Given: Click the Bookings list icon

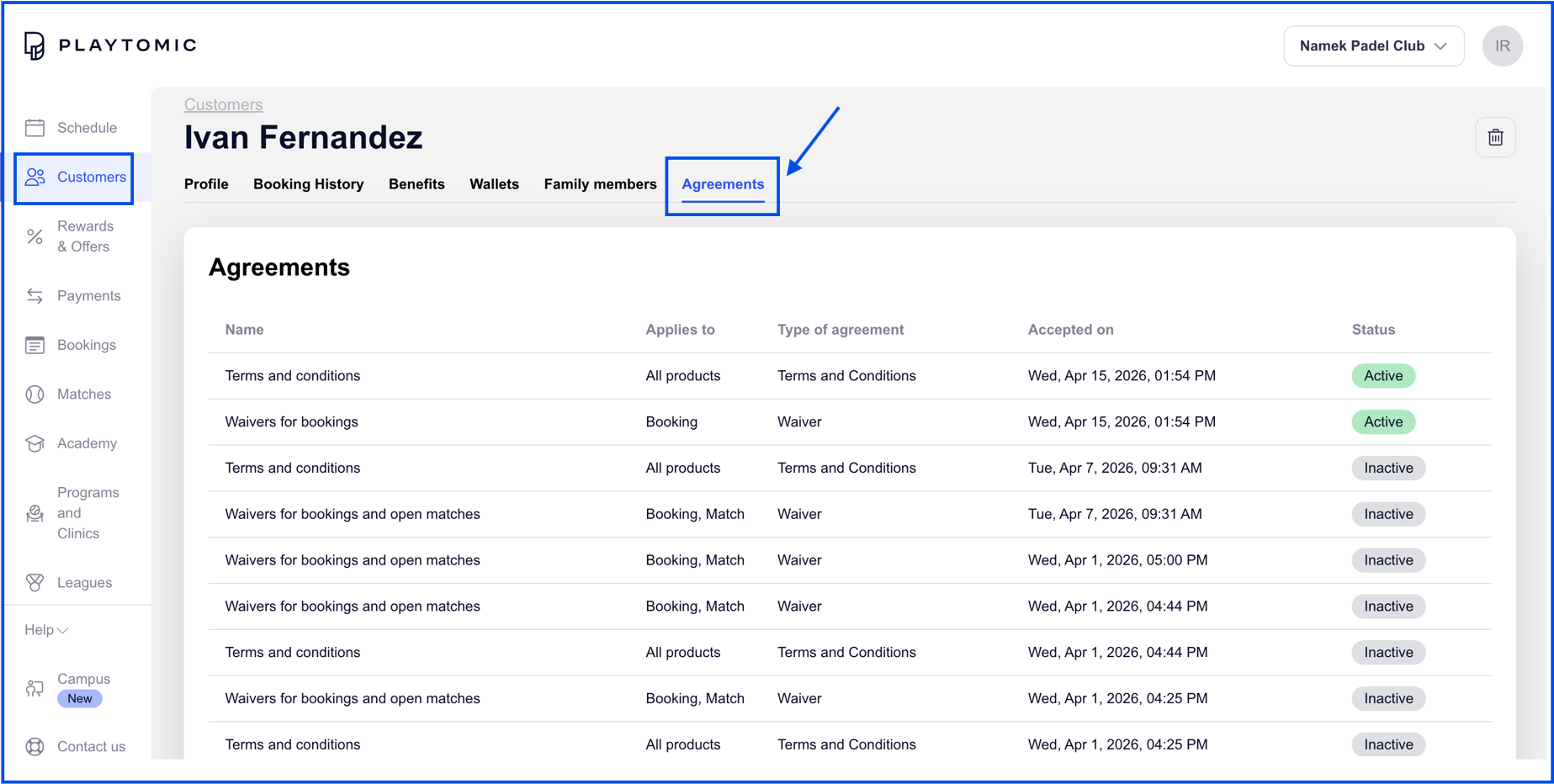Looking at the screenshot, I should click(x=34, y=345).
